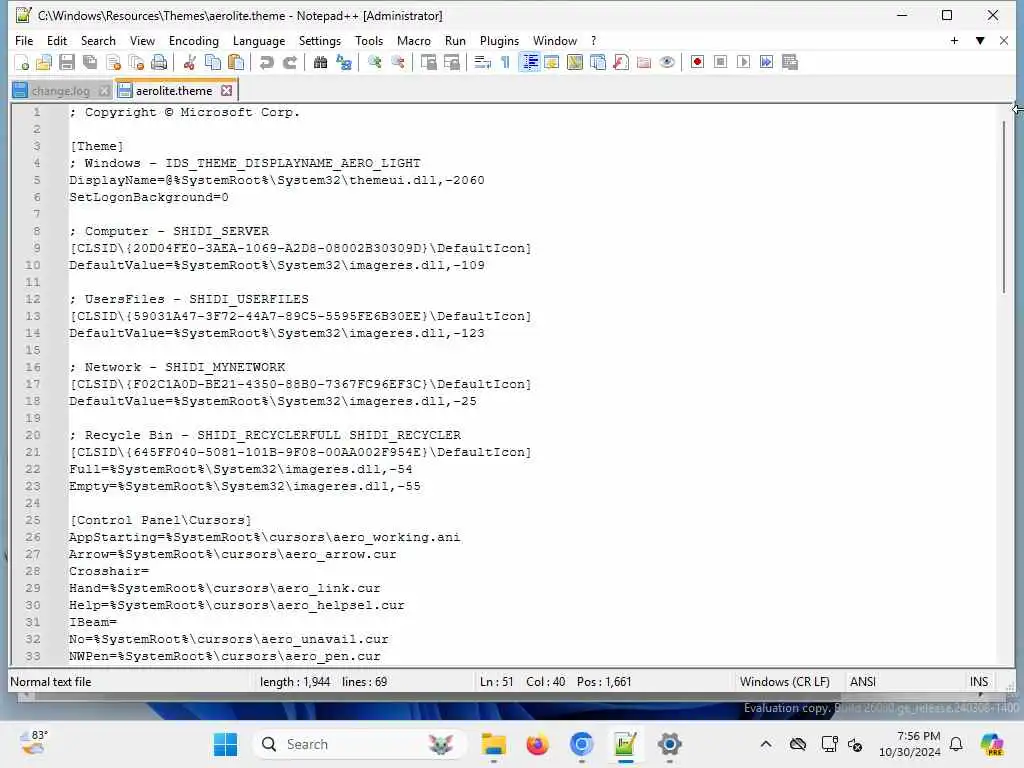Click Windows (CR LF) in status bar
The height and width of the screenshot is (768, 1024).
tap(784, 682)
